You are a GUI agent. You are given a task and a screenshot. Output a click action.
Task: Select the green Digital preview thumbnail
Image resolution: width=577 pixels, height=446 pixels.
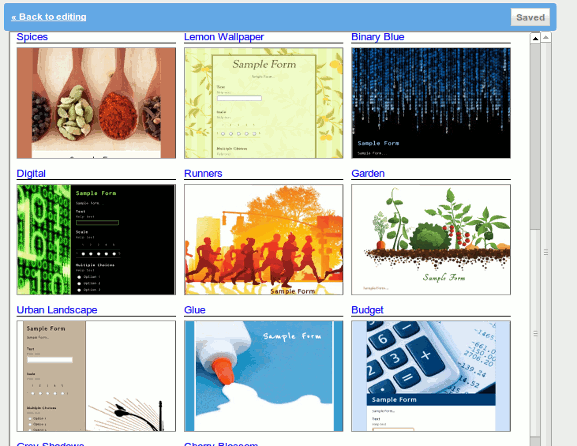tap(96, 240)
